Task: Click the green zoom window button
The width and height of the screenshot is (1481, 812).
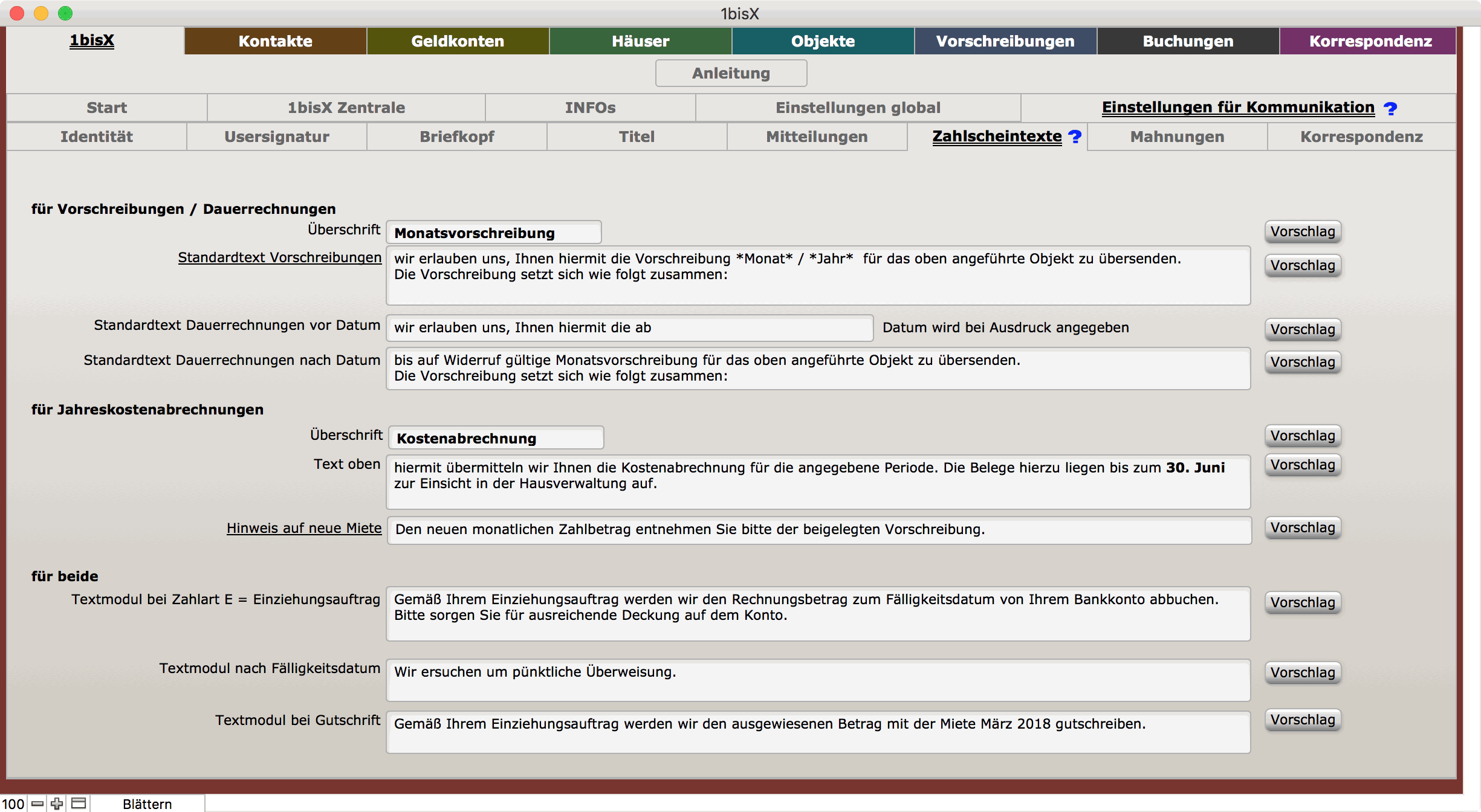Action: point(65,13)
